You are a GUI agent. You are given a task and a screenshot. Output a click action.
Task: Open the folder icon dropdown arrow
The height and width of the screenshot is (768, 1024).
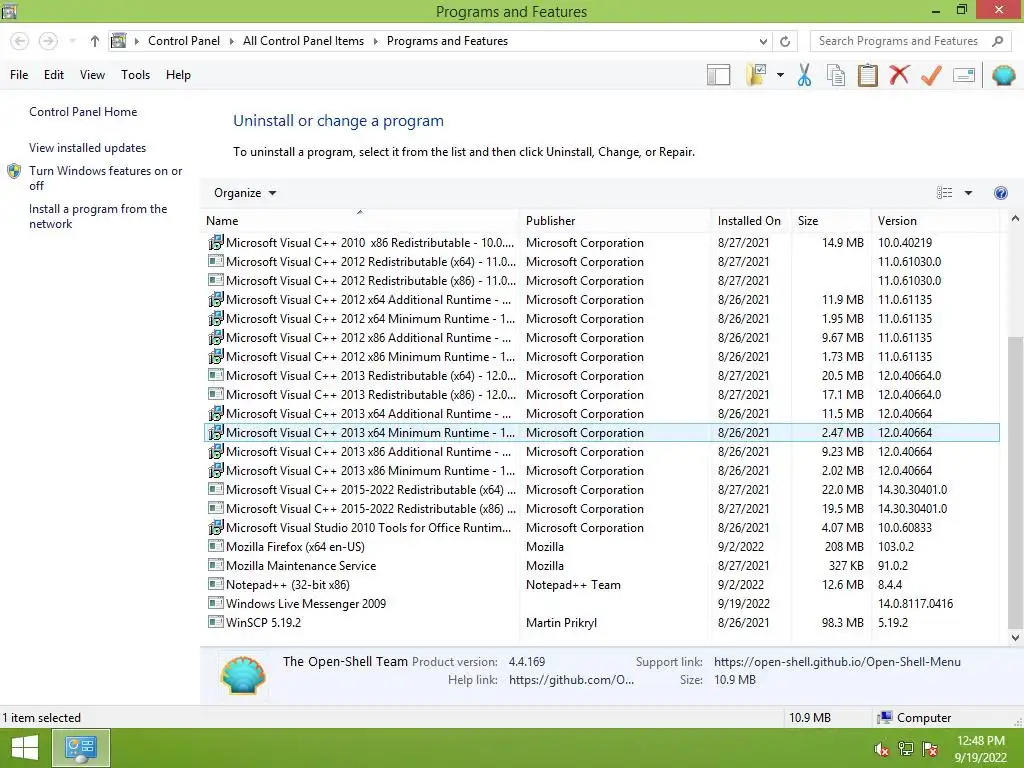coord(780,75)
